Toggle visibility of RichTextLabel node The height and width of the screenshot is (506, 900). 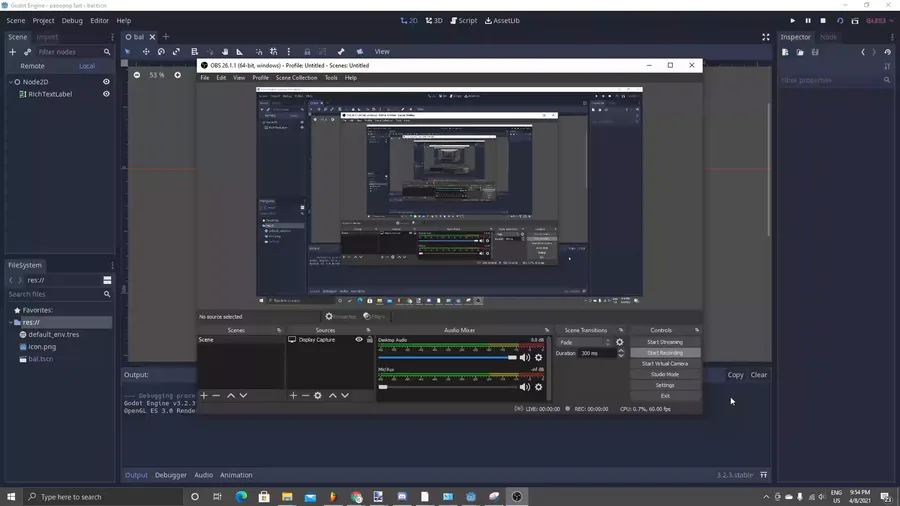(x=106, y=94)
